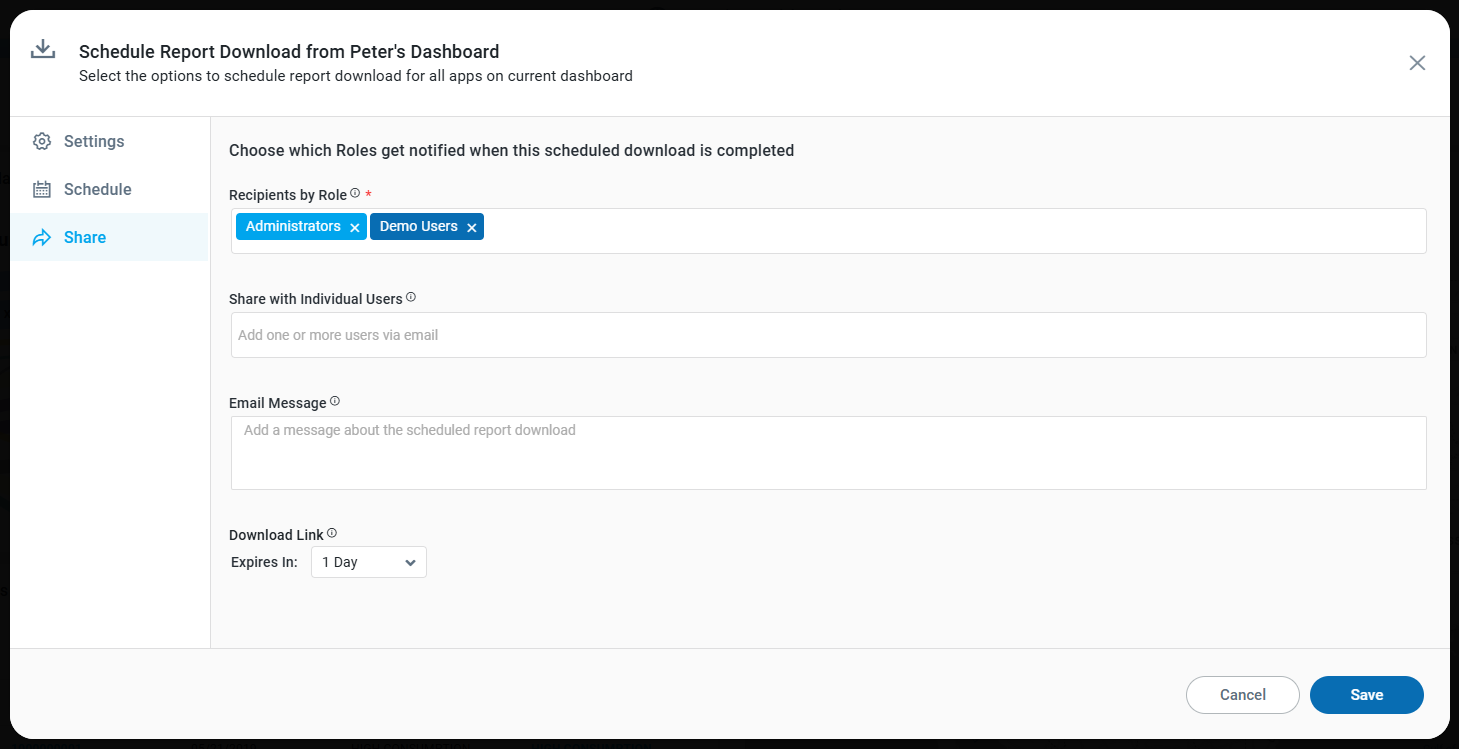
Task: Remove the Demo Users role tag
Action: [472, 228]
